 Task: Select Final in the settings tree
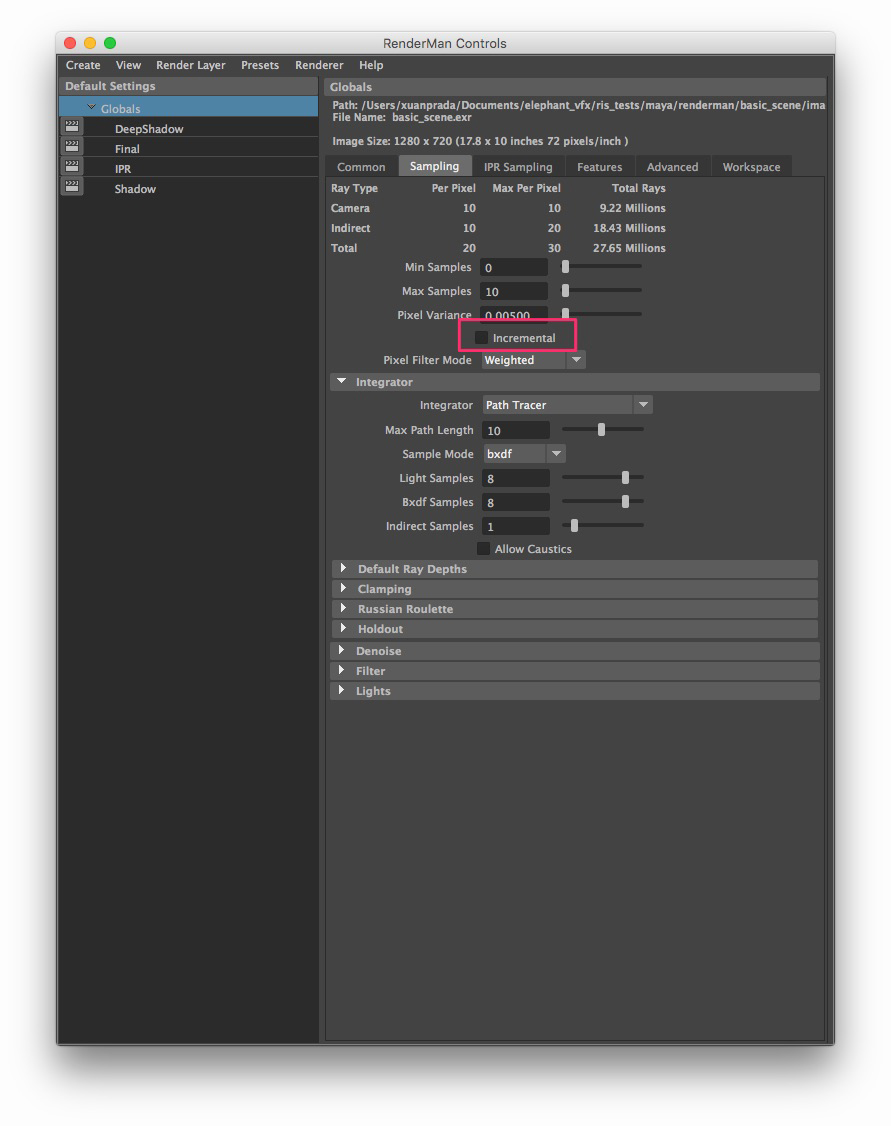click(127, 149)
